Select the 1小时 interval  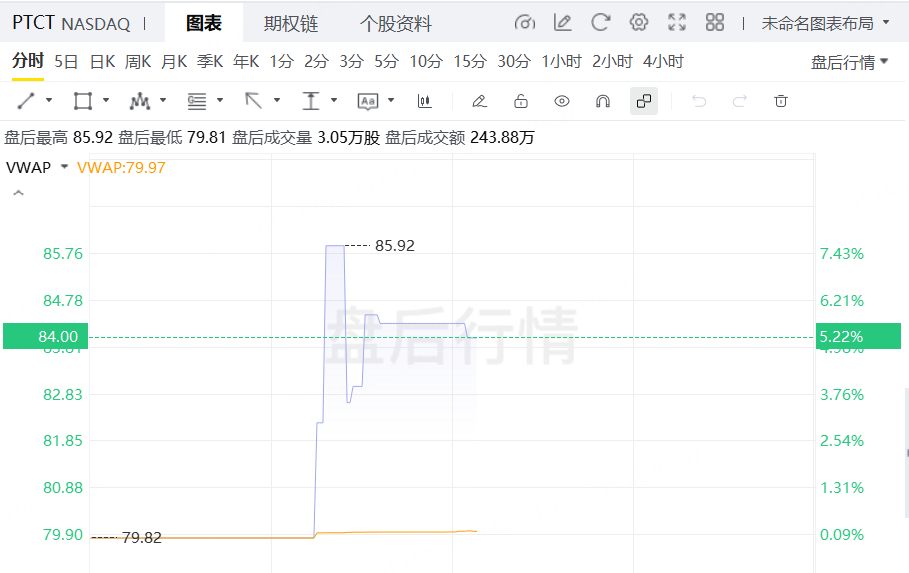tap(562, 61)
